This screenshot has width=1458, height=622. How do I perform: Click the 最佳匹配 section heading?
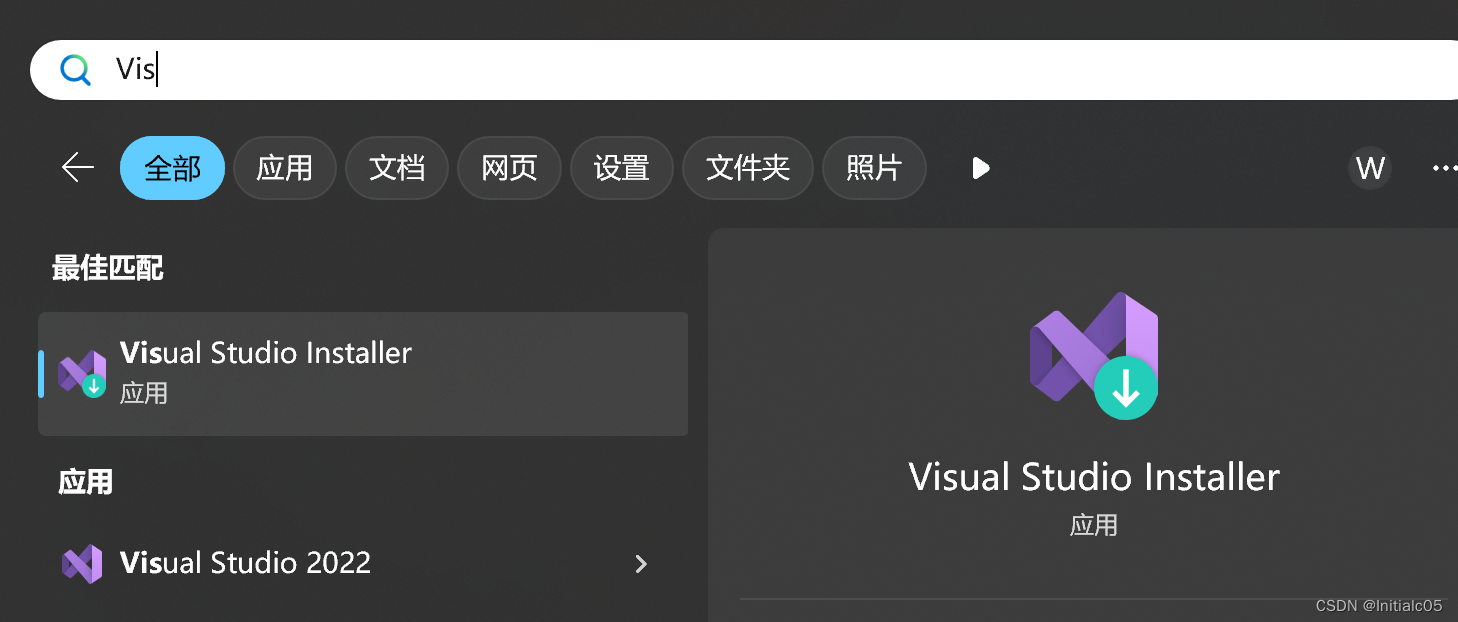[x=108, y=268]
